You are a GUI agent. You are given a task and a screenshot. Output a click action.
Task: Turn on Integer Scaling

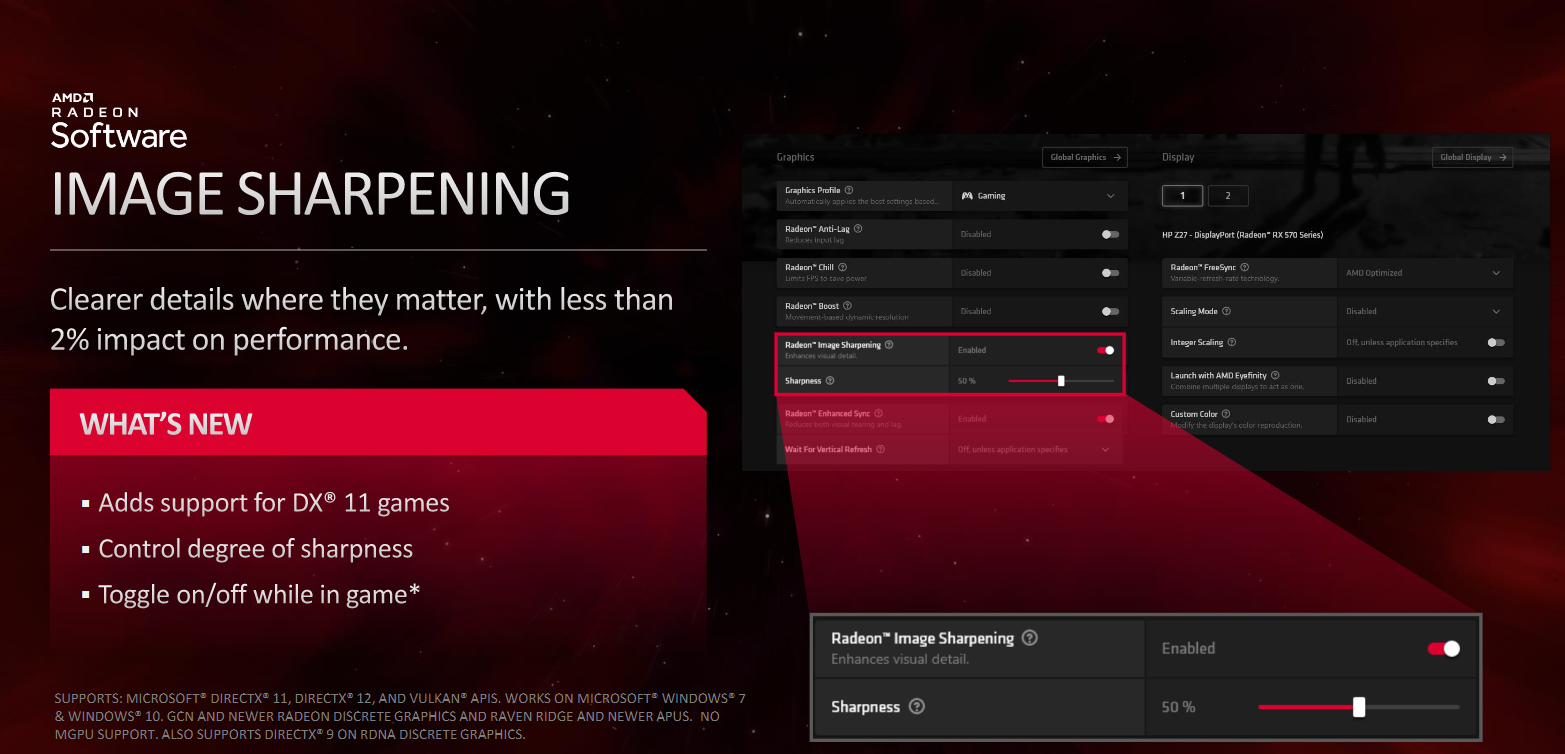click(1496, 342)
